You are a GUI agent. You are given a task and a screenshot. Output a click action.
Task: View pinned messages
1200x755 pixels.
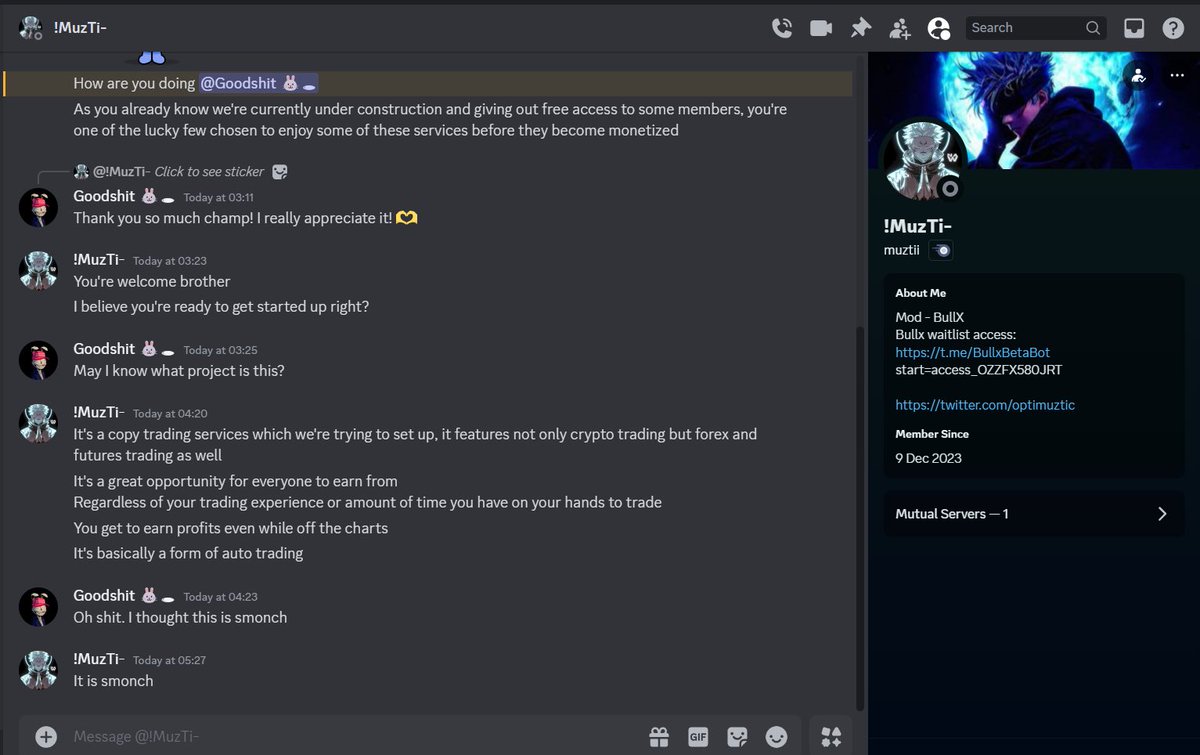tap(860, 27)
